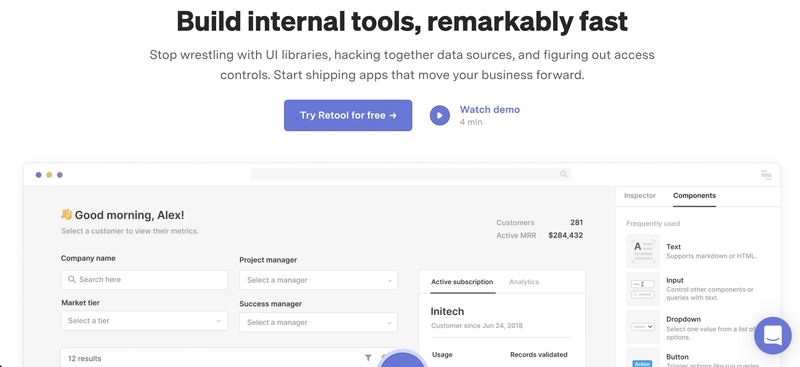Screen dimensions: 800x367
Task: Click the magnifier icon in top address bar
Action: click(563, 174)
